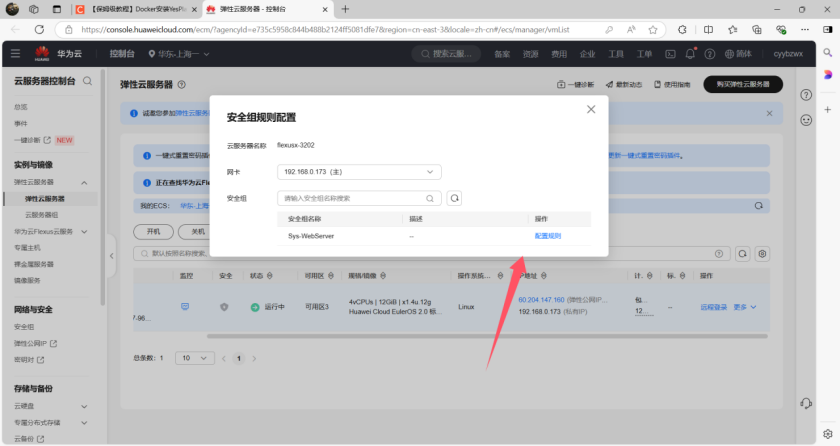Open 镜像服务 in the sidebar
Screen dimensions: 840x446
tap(27, 281)
